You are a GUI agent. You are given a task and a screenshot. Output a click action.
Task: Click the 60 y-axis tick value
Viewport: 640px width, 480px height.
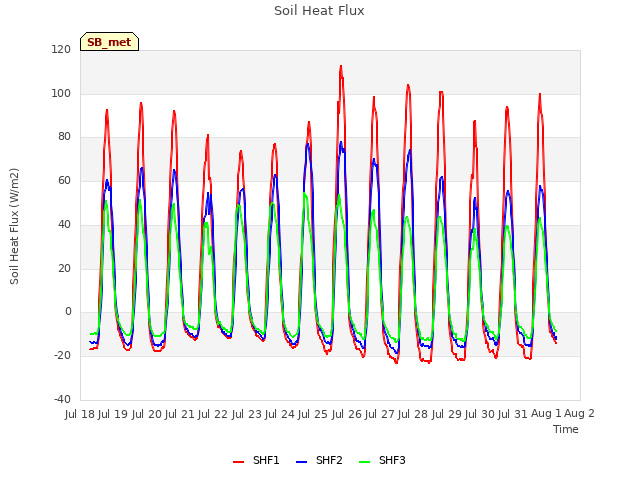pyautogui.click(x=64, y=180)
